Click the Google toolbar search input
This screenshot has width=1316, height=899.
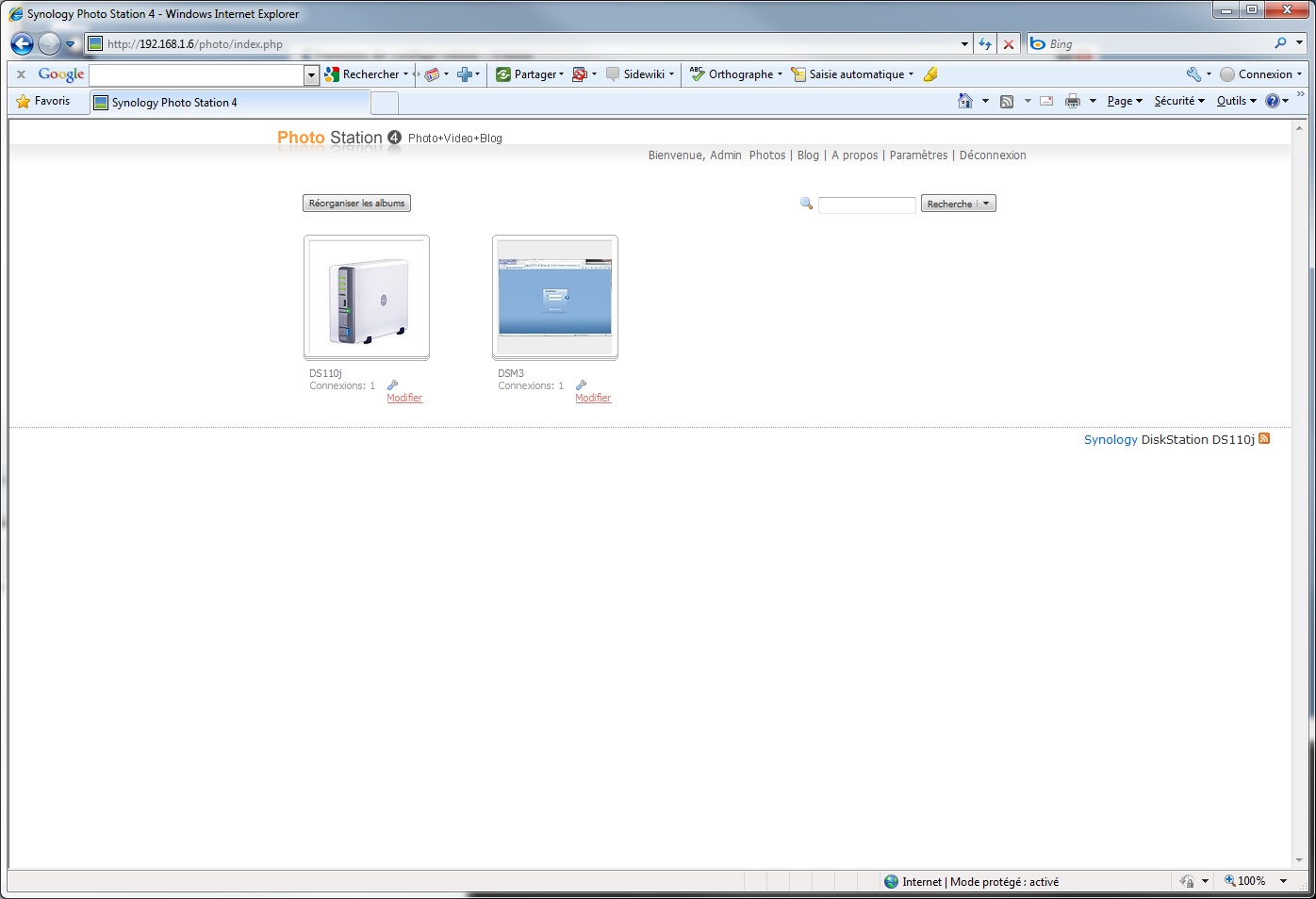197,74
